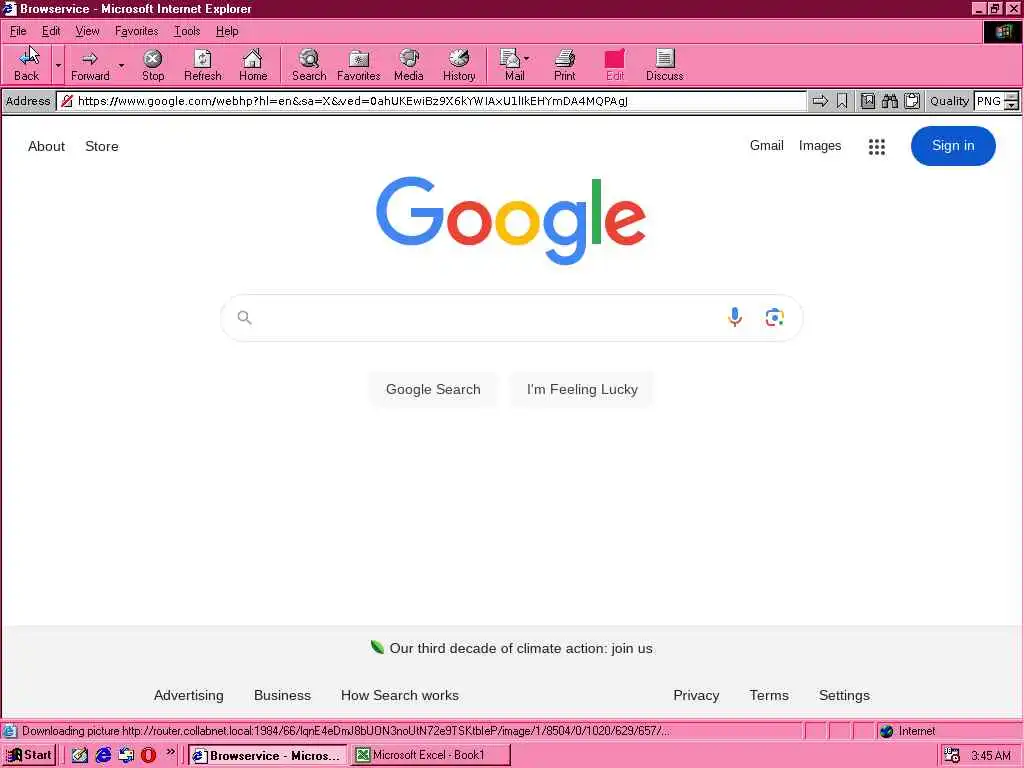
Task: Click the Edit toolbar icon
Action: pos(615,65)
